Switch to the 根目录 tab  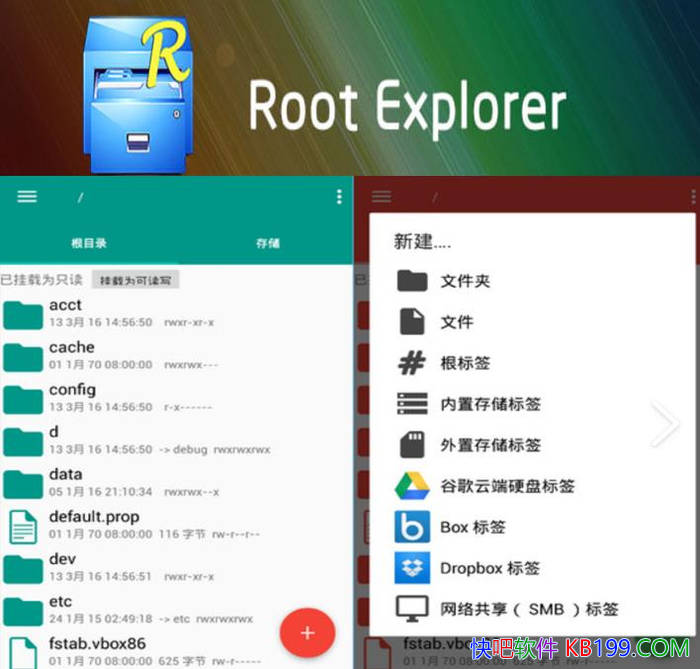tap(89, 243)
